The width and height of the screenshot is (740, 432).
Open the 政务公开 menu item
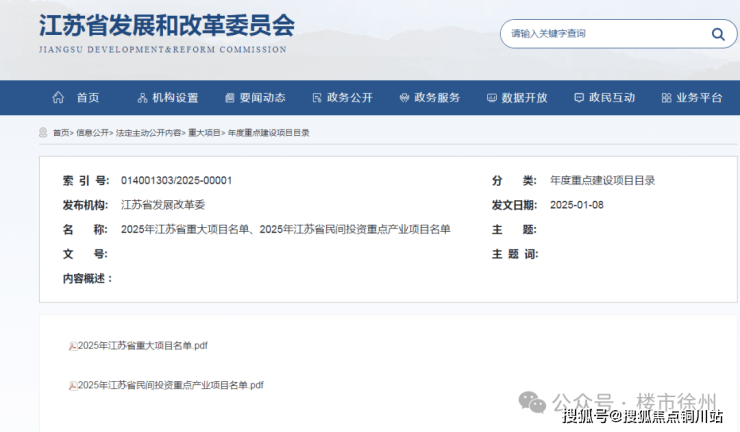click(350, 98)
